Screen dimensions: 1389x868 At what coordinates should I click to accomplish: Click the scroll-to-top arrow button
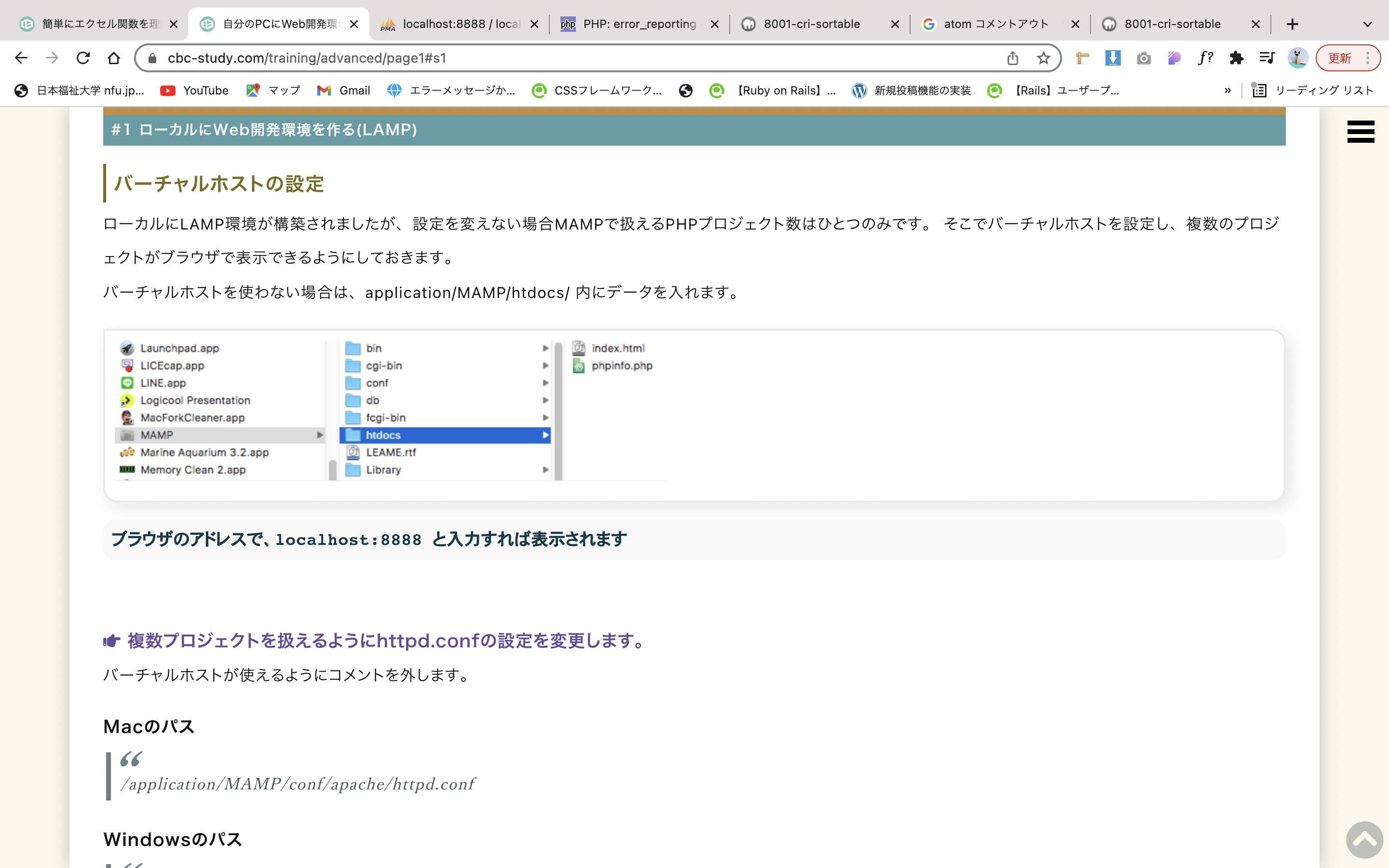(1364, 840)
